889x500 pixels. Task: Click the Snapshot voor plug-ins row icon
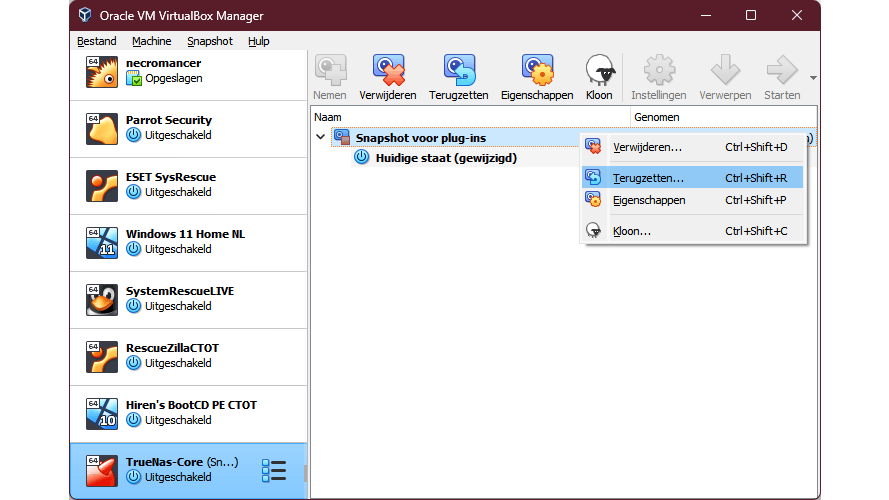coord(342,137)
